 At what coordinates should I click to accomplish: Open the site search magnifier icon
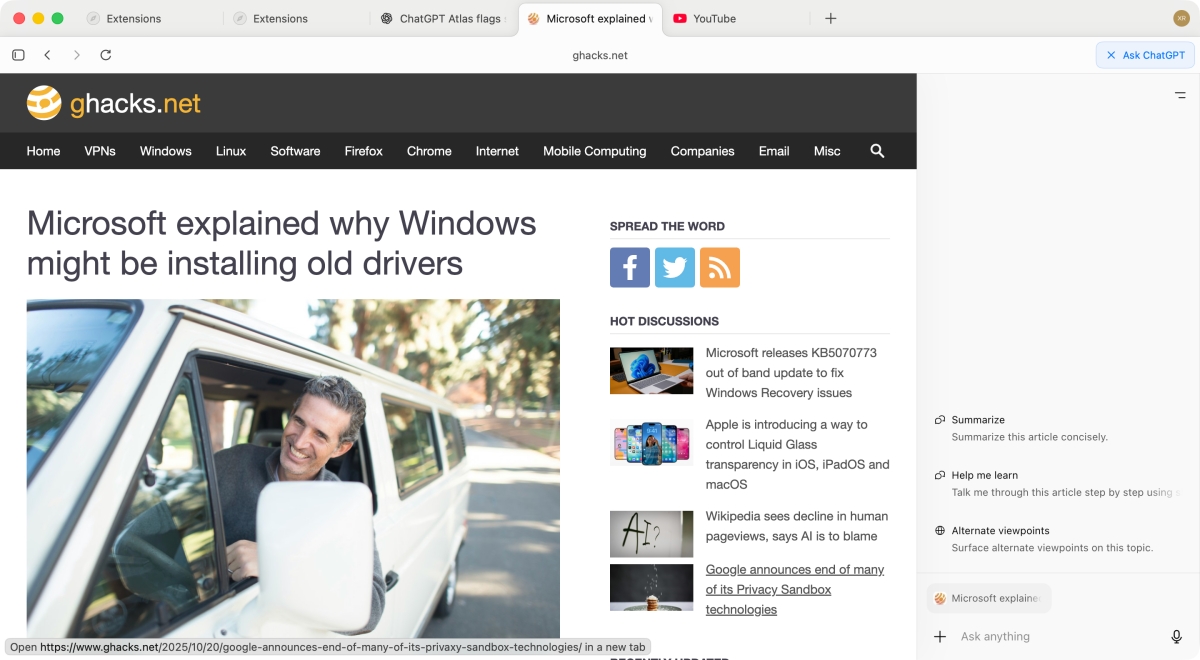click(877, 151)
